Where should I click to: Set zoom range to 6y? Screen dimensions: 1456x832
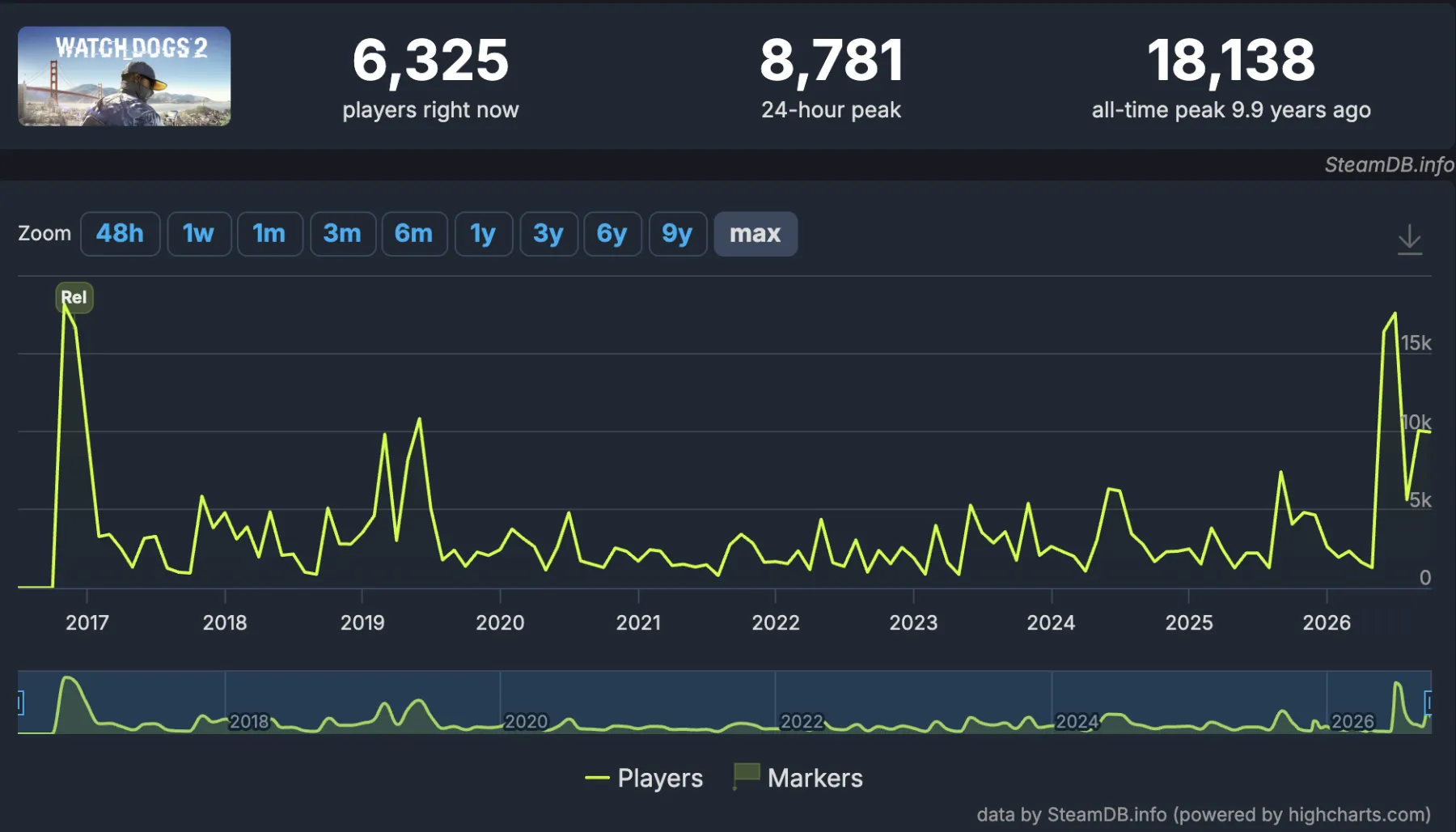(x=612, y=234)
